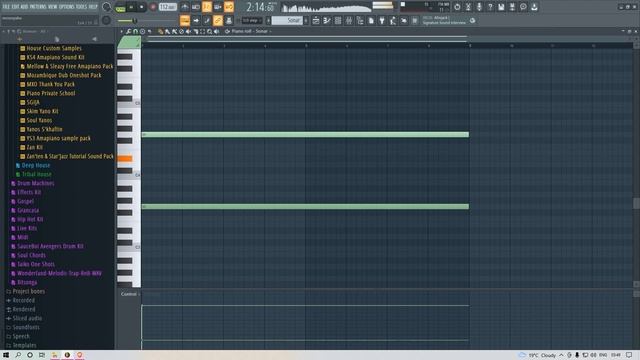Select the piano roll zoom tool
This screenshot has width=640, height=360.
tap(209, 31)
